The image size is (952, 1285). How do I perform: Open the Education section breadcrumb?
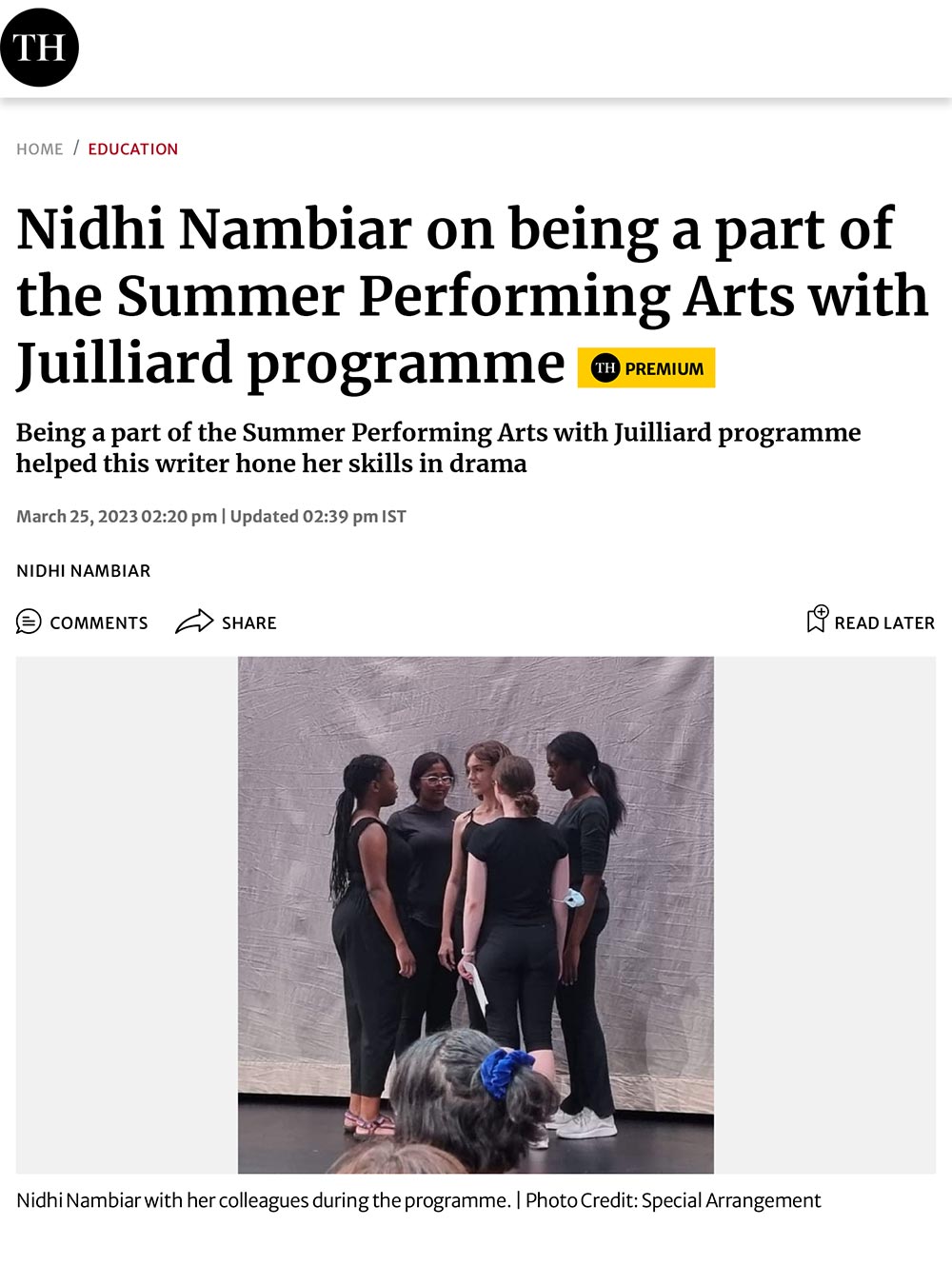click(133, 149)
